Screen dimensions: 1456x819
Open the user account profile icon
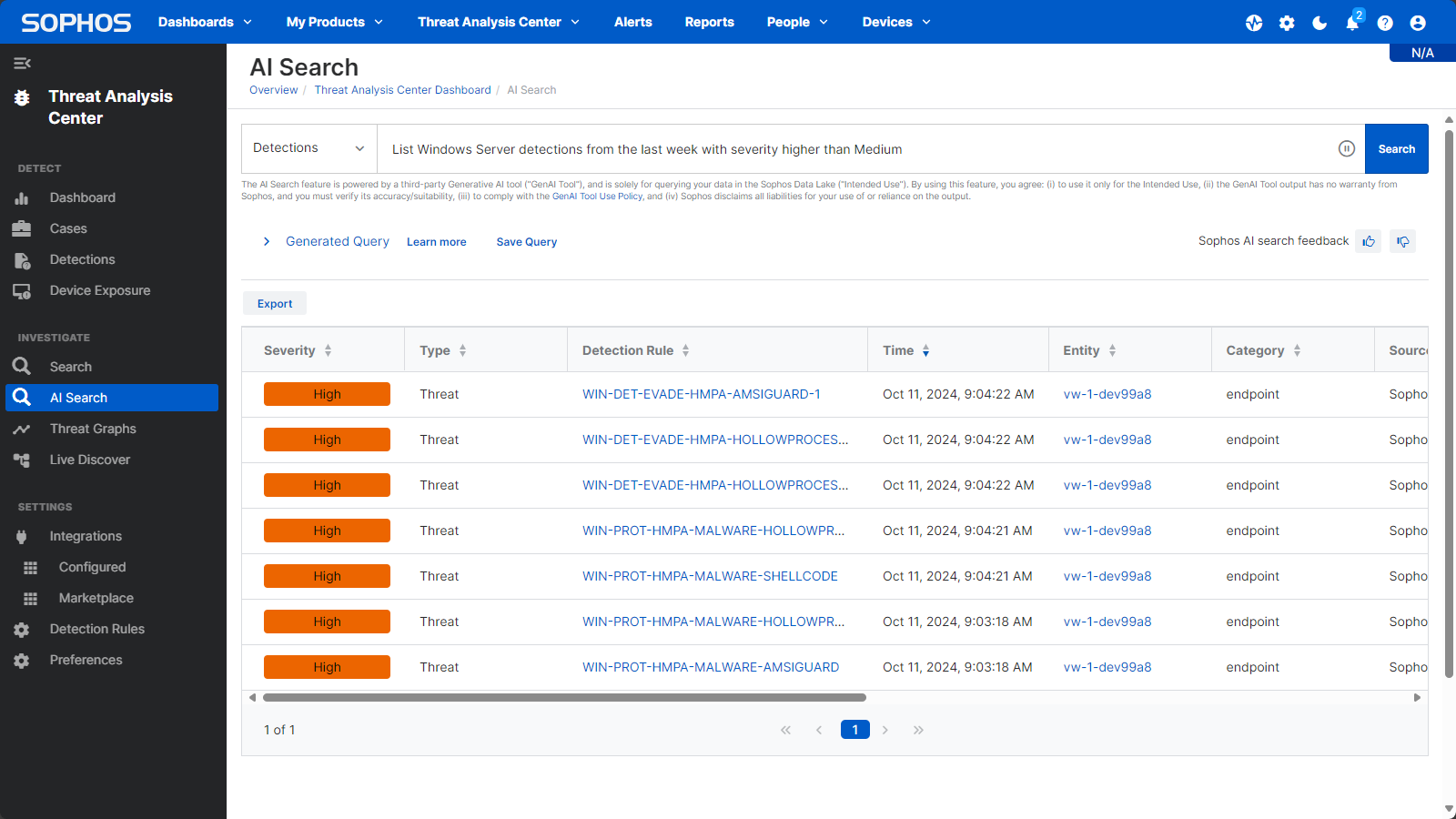[x=1418, y=23]
